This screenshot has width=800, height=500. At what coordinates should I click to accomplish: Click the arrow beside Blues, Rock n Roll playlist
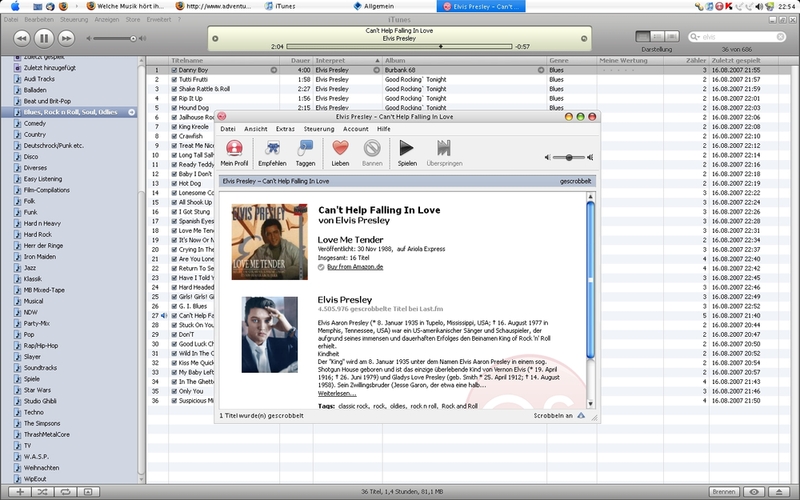pos(132,112)
